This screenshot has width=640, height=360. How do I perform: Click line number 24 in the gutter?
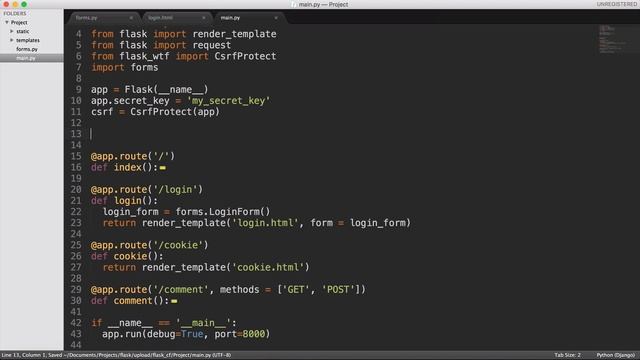76,234
